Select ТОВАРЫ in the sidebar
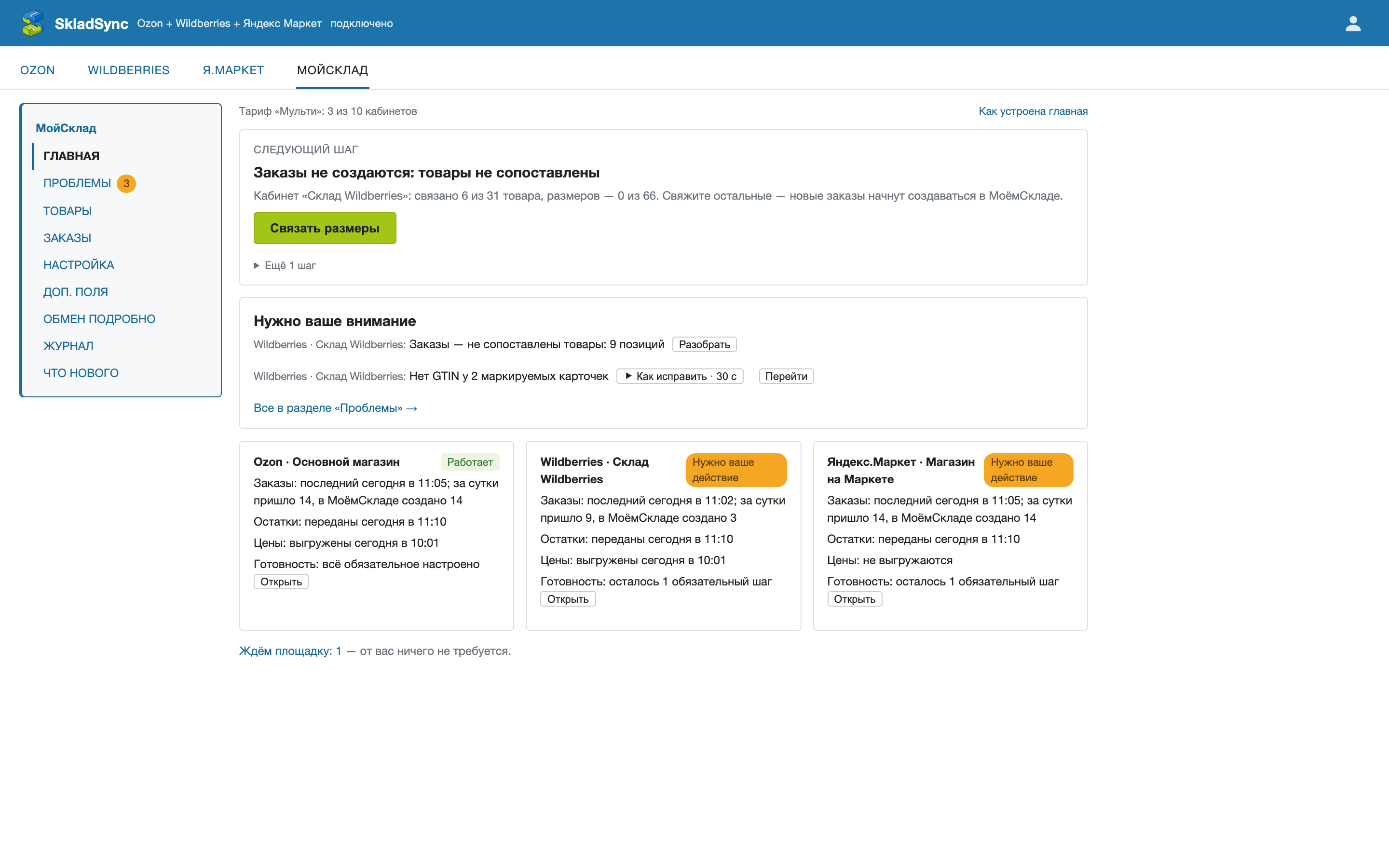Screen dimensions: 1389x868 click(67, 211)
